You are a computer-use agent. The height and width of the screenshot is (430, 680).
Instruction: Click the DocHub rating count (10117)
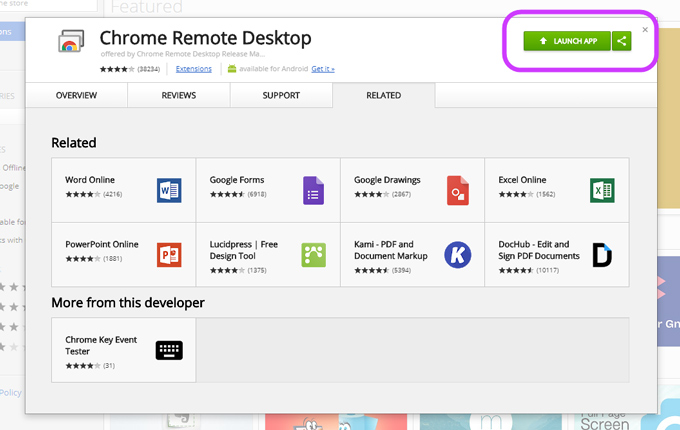547,270
